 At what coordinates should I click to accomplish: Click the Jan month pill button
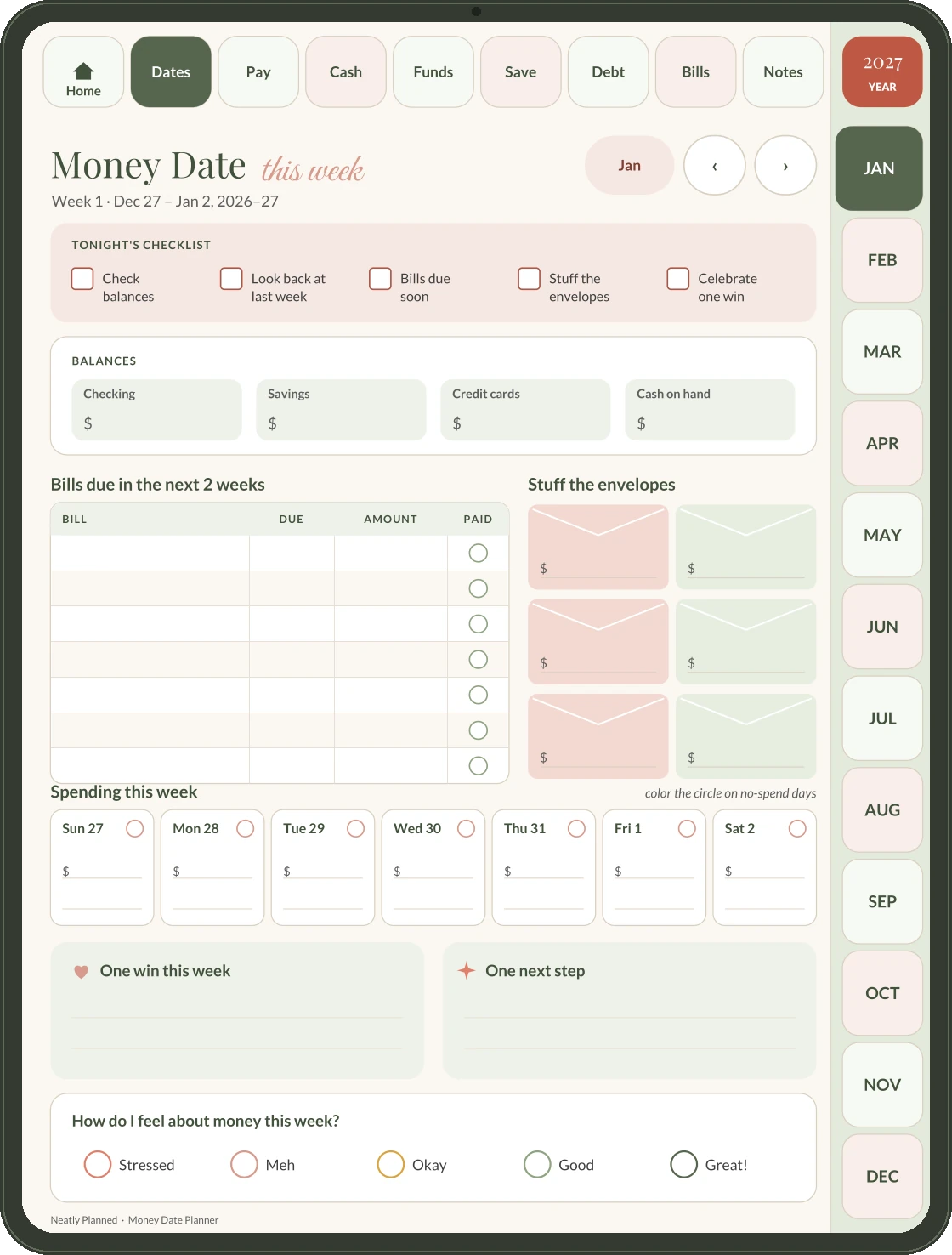coord(630,165)
